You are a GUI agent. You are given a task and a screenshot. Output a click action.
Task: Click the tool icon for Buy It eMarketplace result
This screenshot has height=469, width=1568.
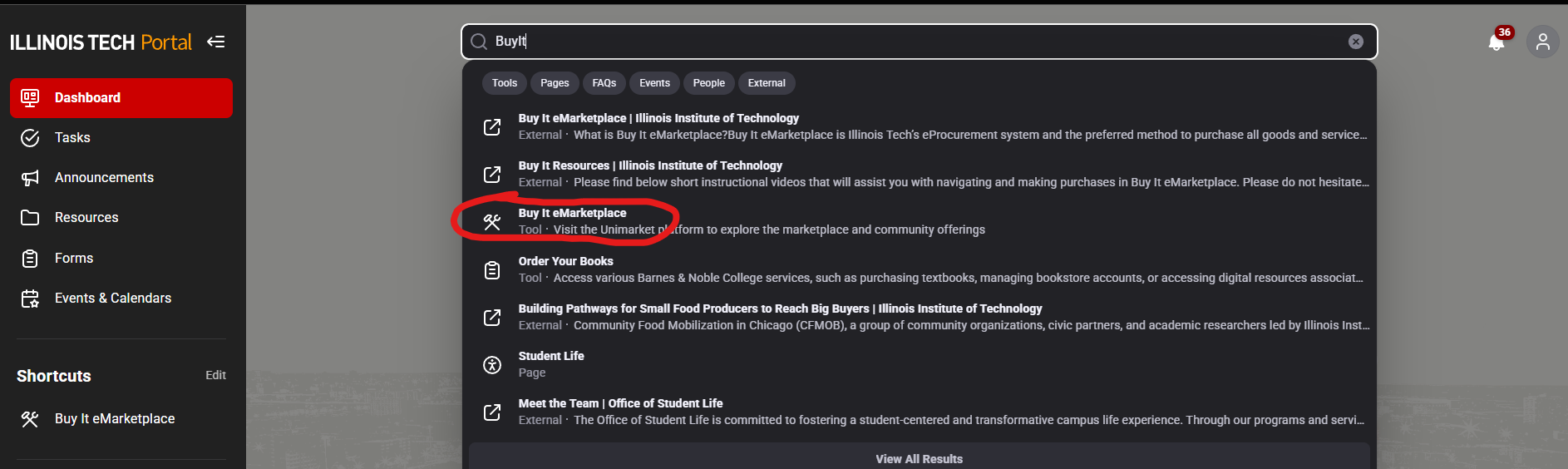(492, 222)
